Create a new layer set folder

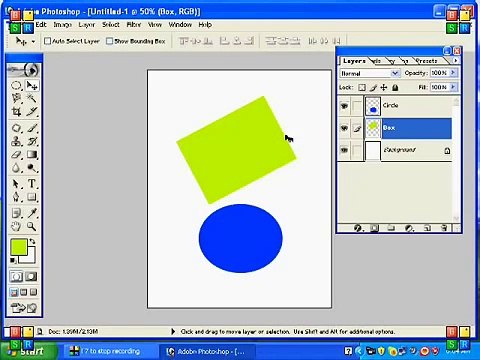[x=391, y=228]
